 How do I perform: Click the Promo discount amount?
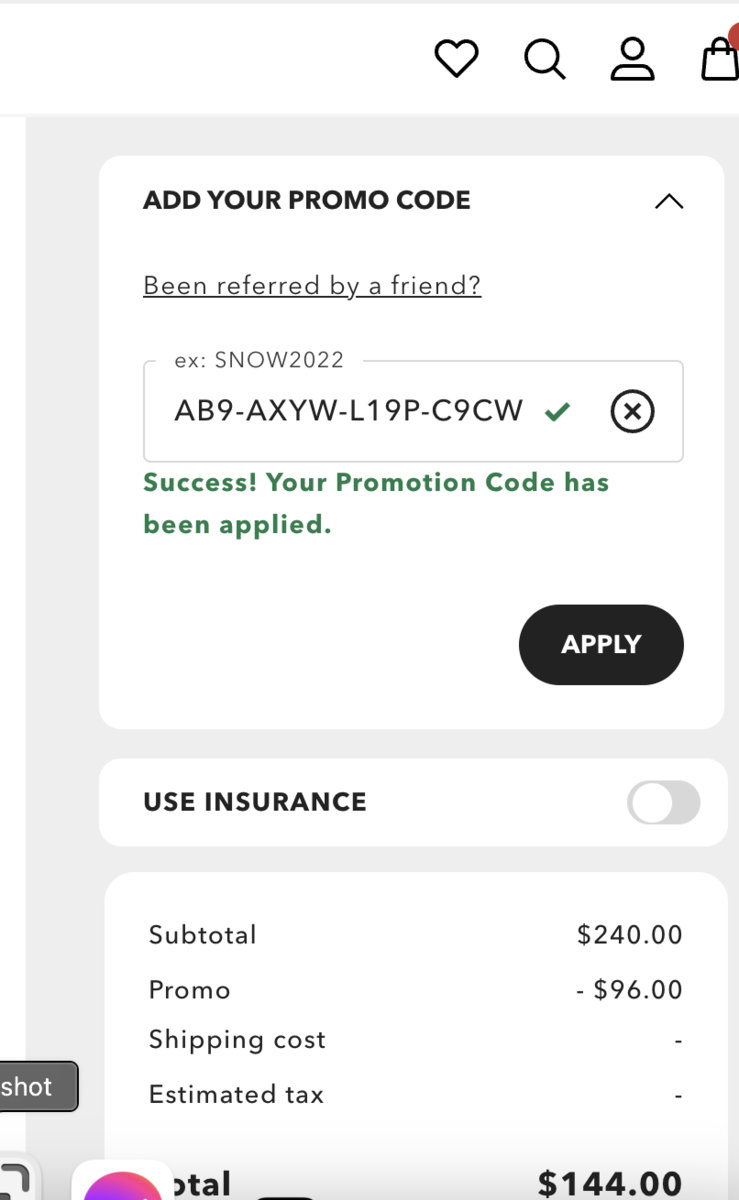[629, 990]
